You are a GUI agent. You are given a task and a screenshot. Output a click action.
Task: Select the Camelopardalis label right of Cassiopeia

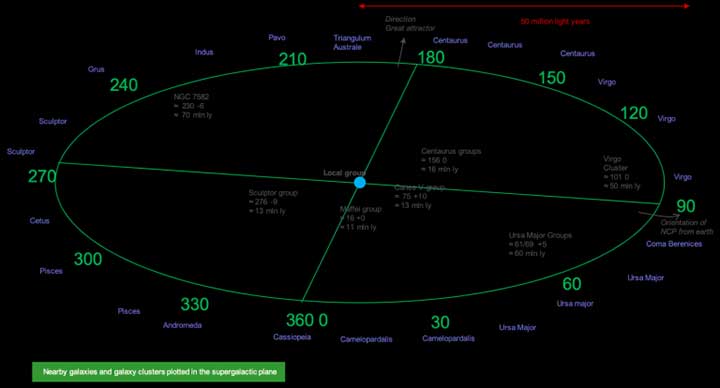pos(366,339)
